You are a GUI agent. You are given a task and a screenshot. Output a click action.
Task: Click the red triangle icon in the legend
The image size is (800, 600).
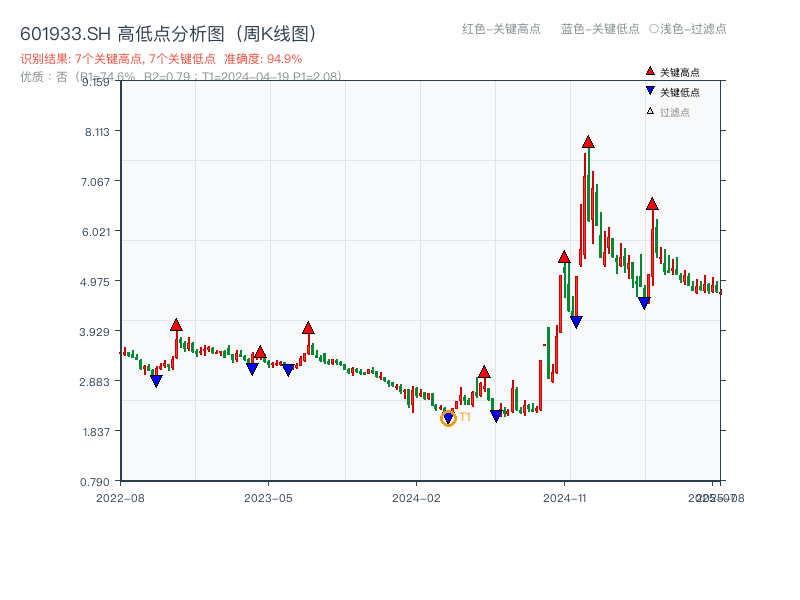pos(650,71)
